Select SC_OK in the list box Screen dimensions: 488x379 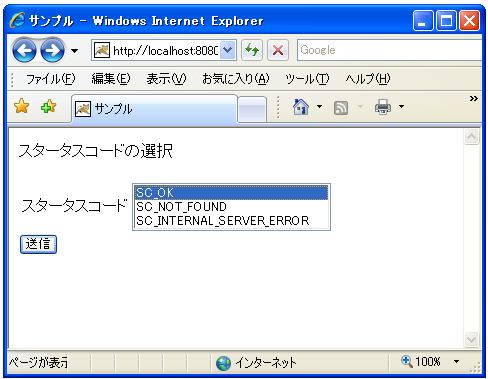click(231, 193)
